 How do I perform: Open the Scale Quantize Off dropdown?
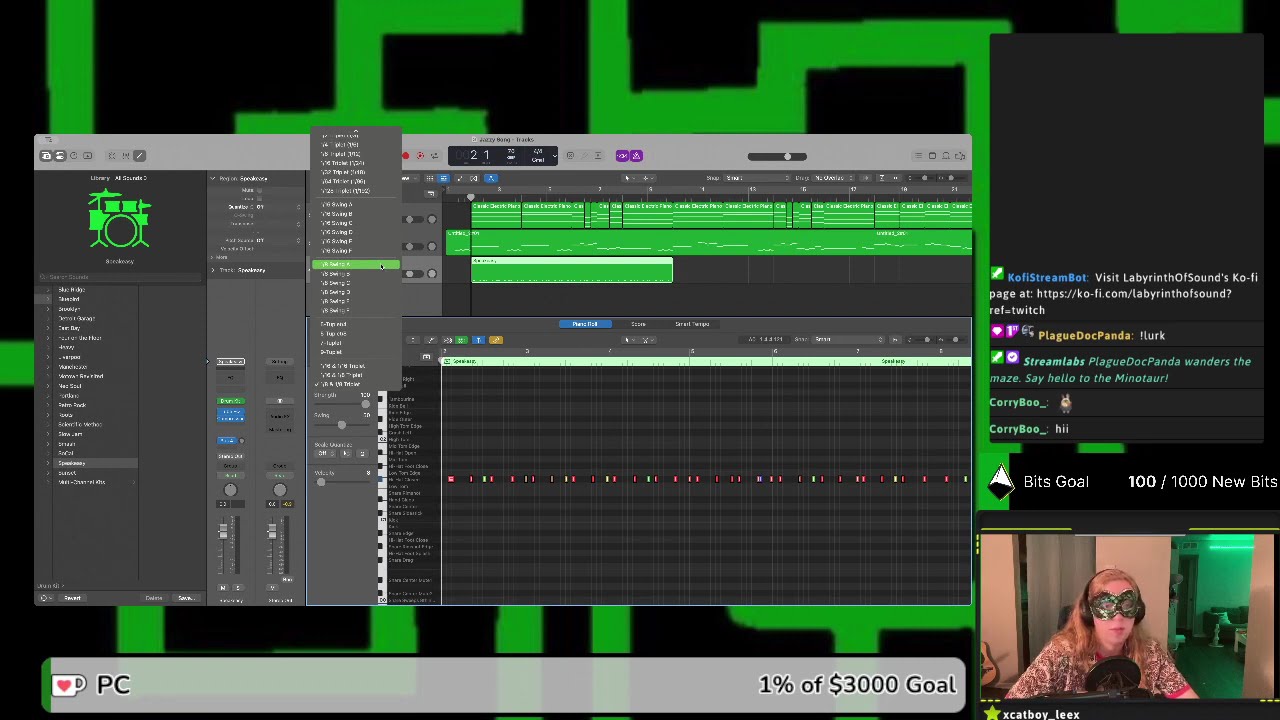click(324, 453)
